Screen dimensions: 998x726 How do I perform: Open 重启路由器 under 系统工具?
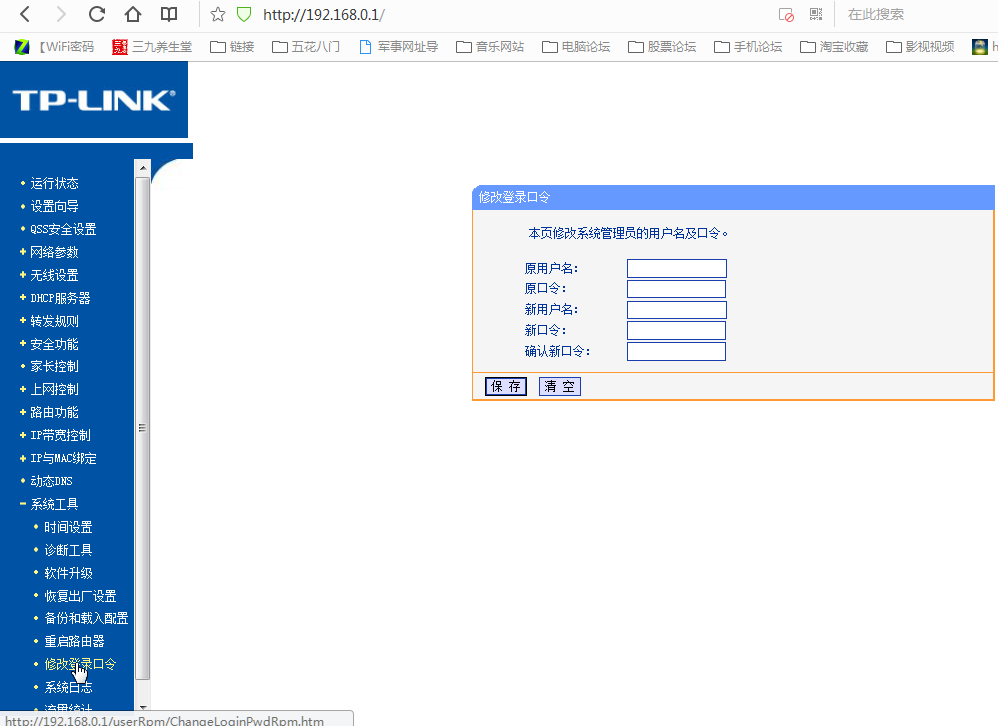[x=74, y=641]
